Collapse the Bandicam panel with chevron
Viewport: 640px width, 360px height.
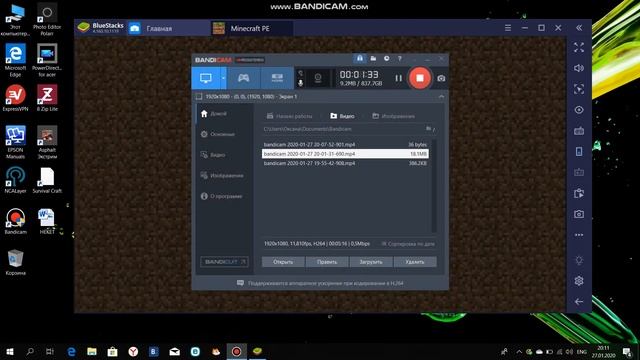[441, 97]
